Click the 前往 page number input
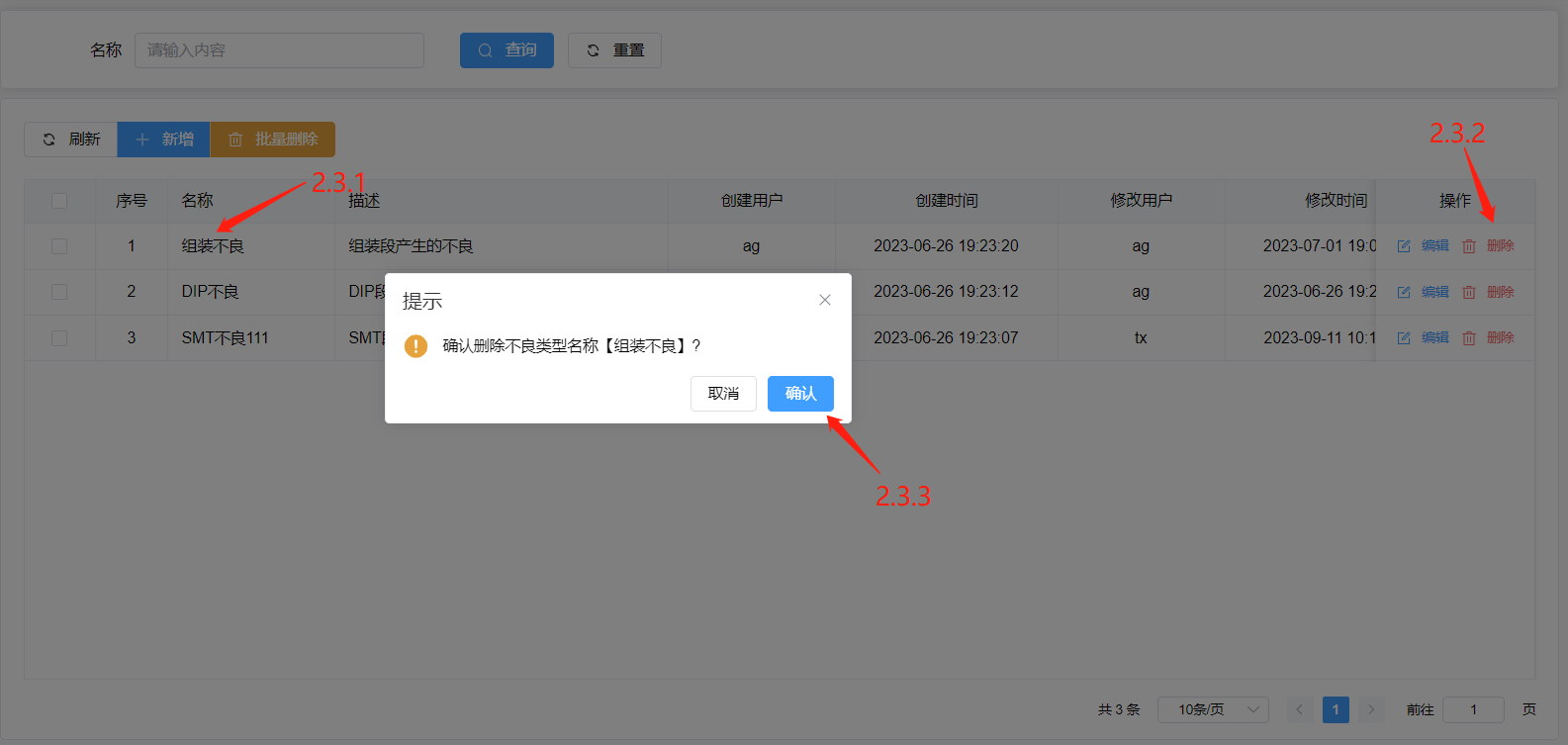The height and width of the screenshot is (745, 1568). coord(1472,709)
